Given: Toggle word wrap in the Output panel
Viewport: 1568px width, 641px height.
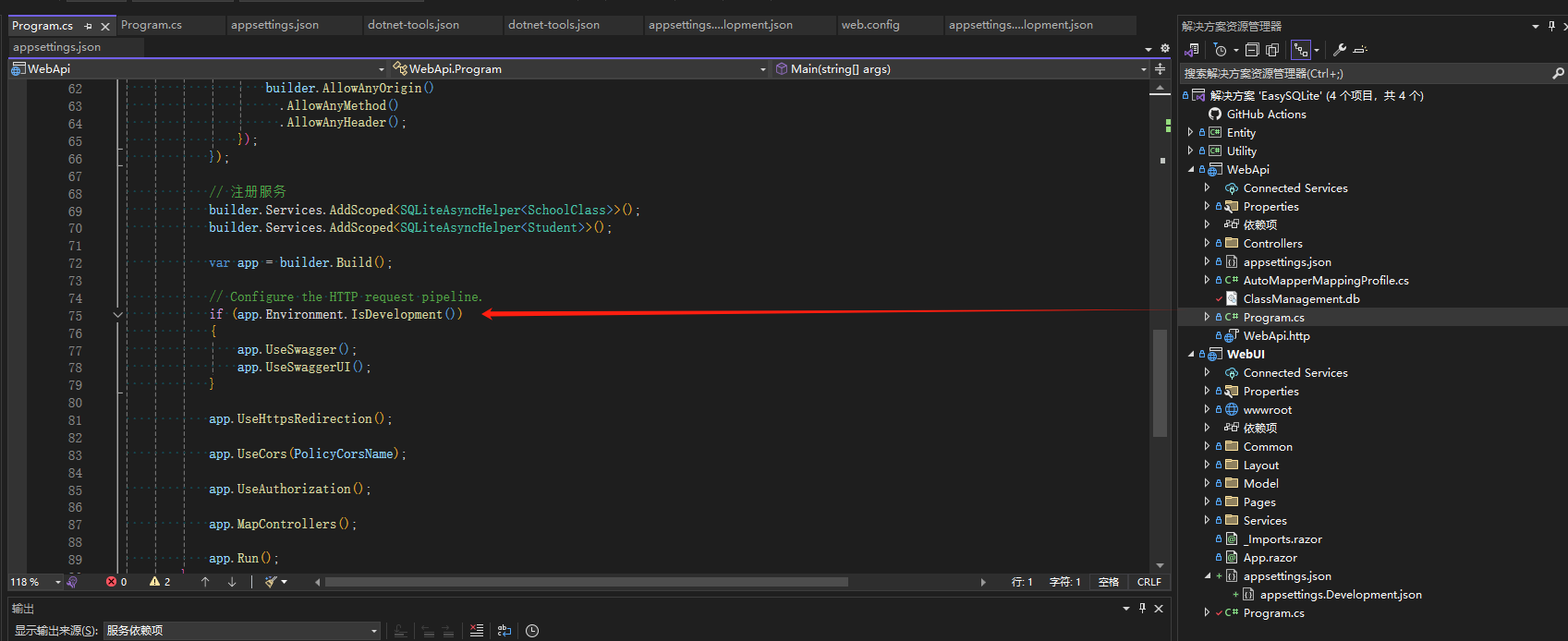Looking at the screenshot, I should [504, 631].
